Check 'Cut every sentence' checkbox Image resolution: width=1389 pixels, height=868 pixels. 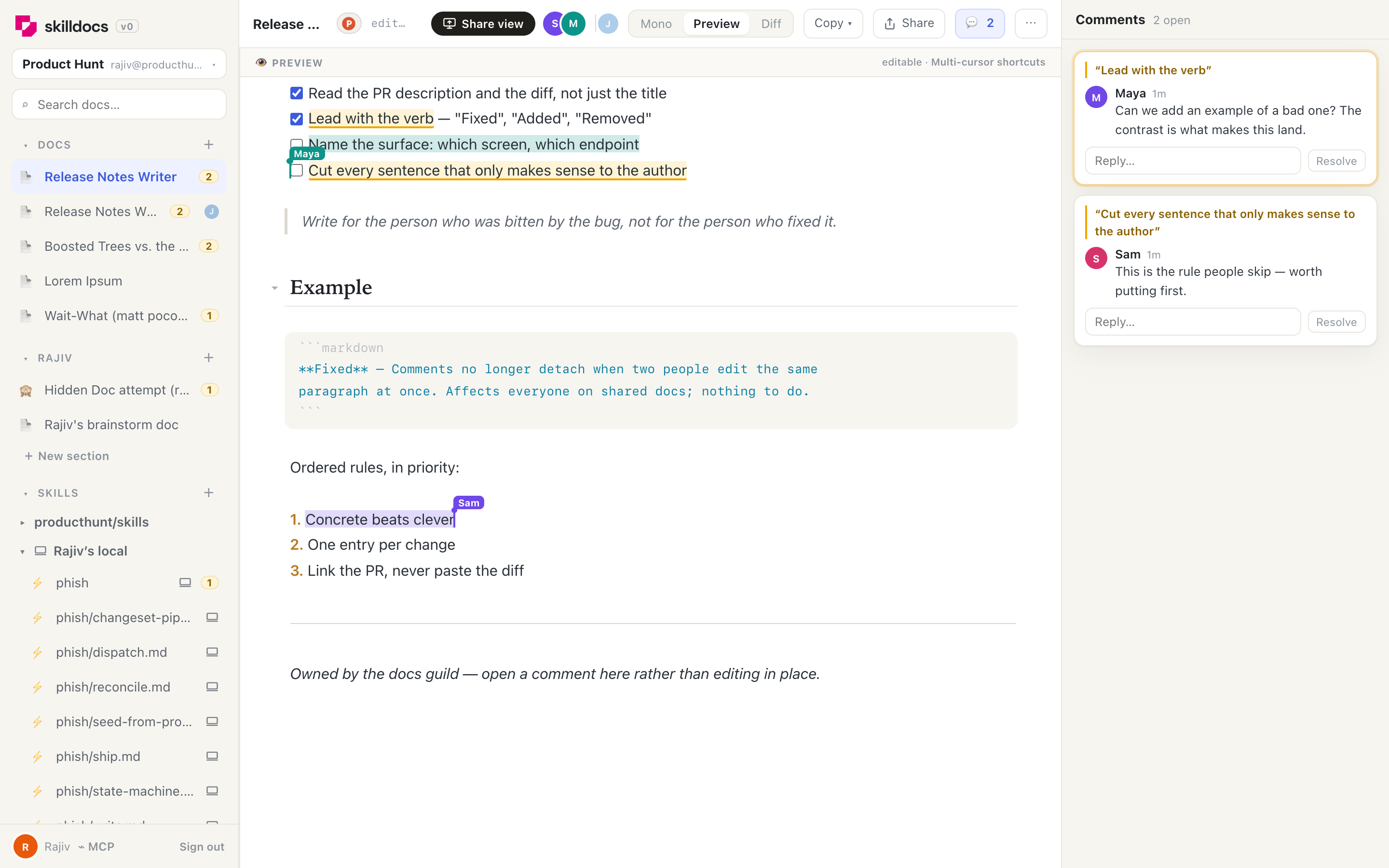[x=297, y=171]
